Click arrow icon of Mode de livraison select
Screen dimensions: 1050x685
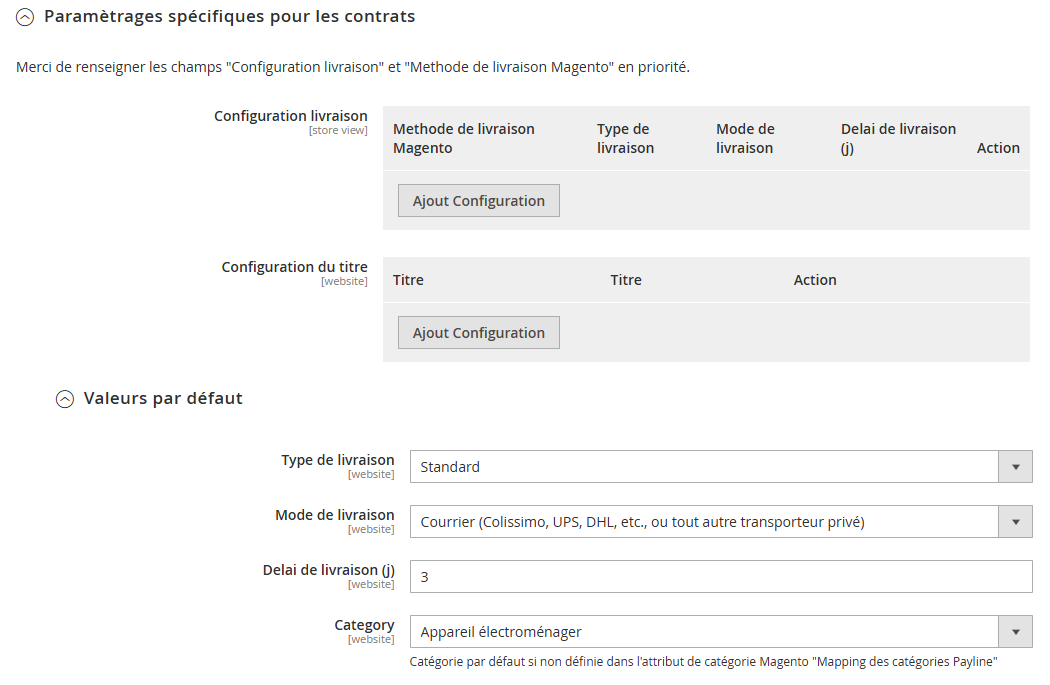[x=1015, y=522]
